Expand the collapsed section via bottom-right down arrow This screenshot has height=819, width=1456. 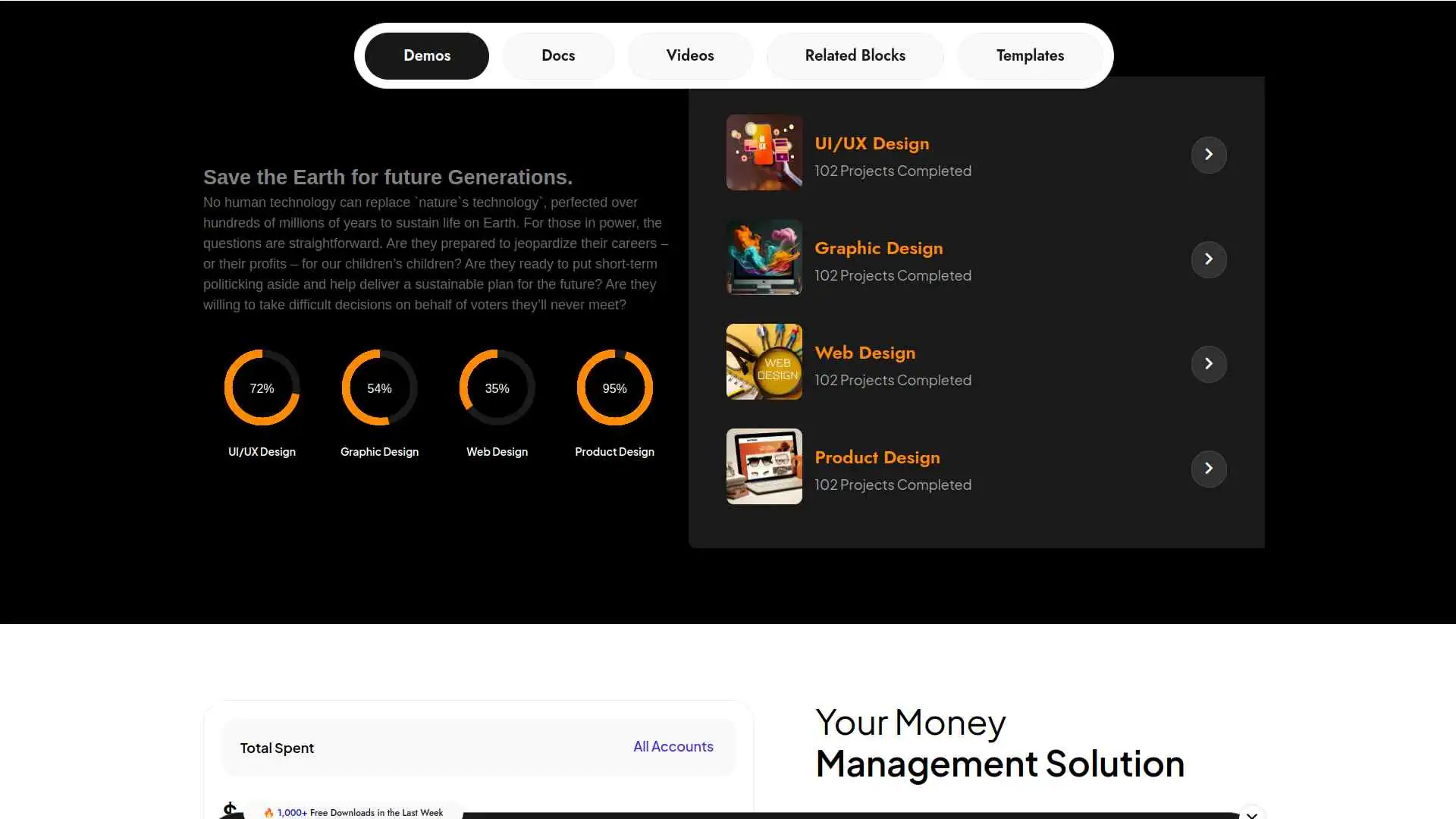(x=1252, y=814)
